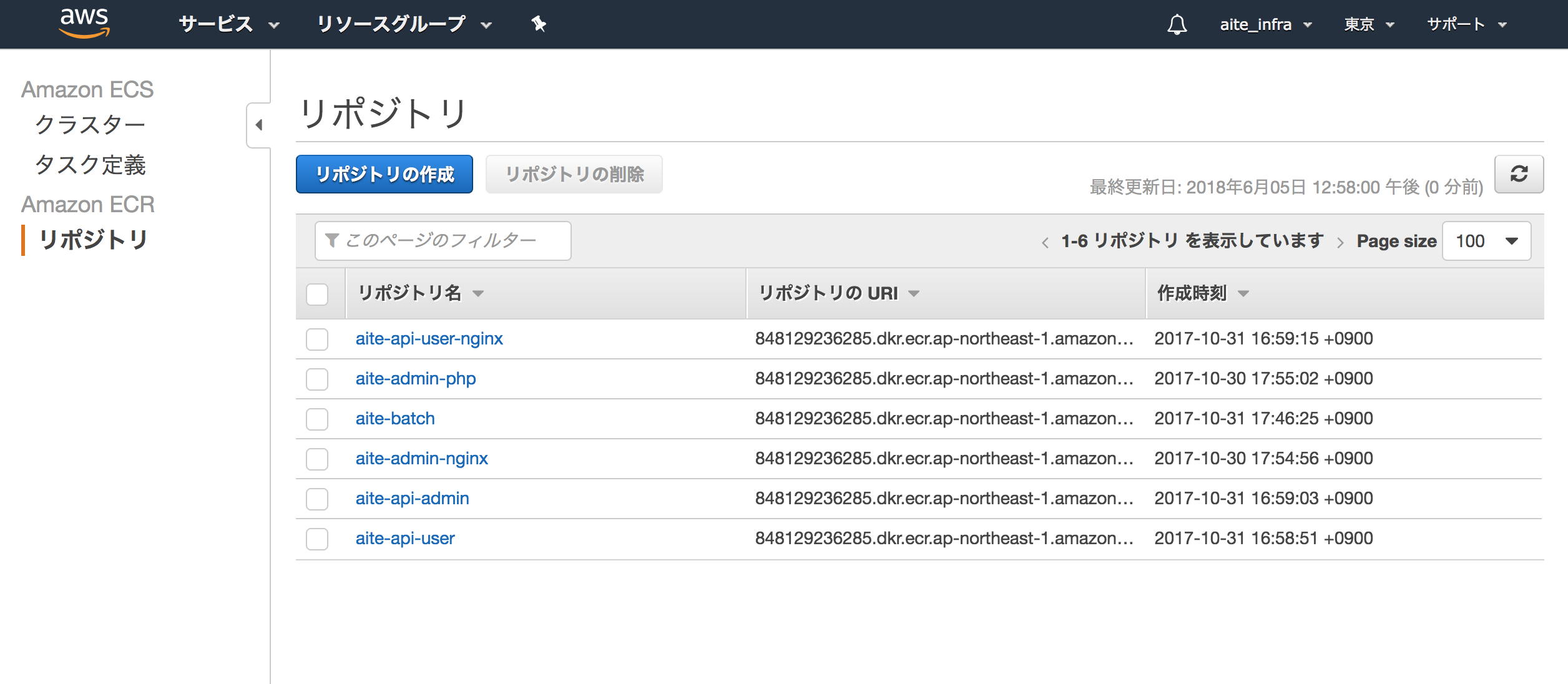Click the 最終更新日 timestamp text
1568x684 pixels.
pyautogui.click(x=1286, y=187)
